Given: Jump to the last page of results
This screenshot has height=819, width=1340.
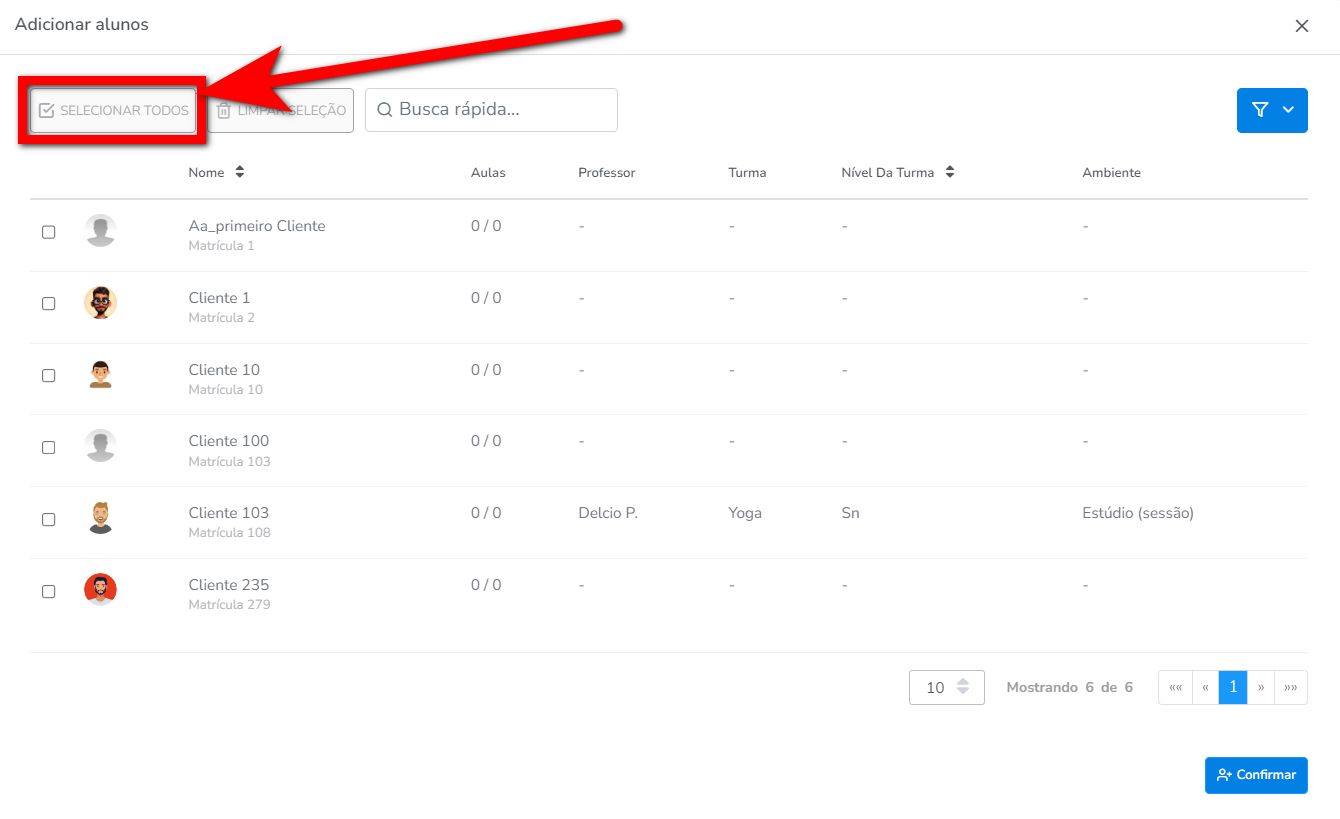Looking at the screenshot, I should 1291,687.
